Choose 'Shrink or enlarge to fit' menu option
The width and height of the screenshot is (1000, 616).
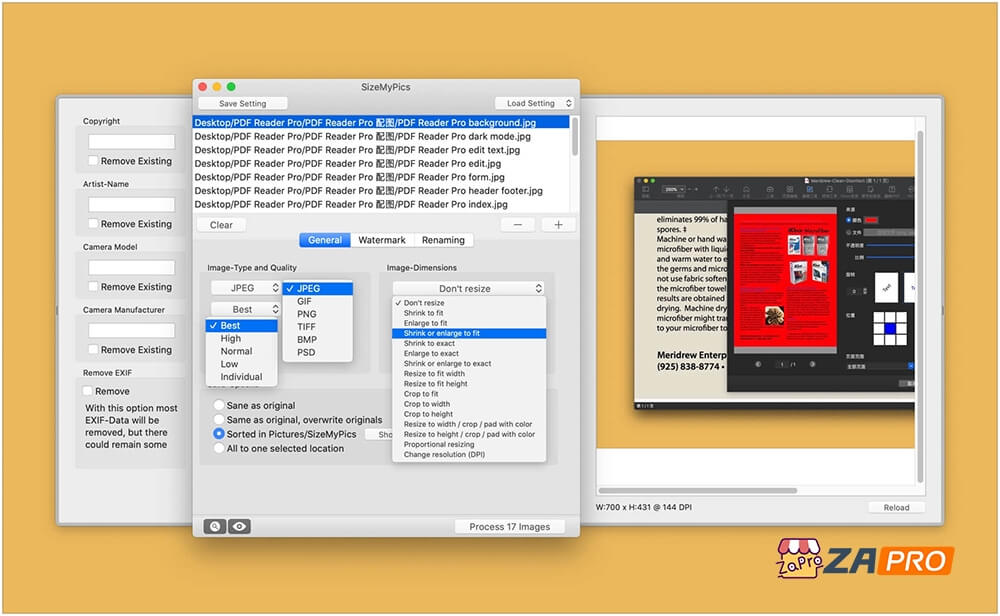[442, 333]
